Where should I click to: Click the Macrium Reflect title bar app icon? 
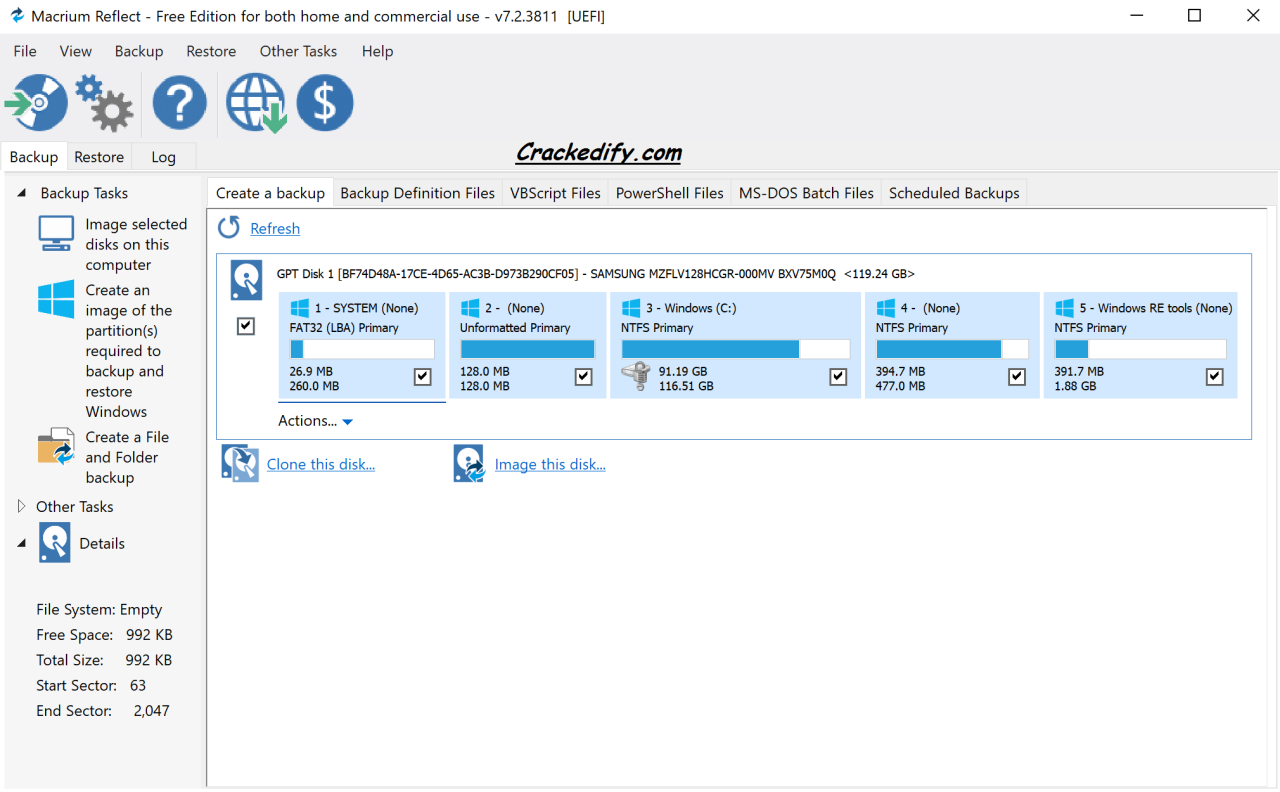pos(16,16)
